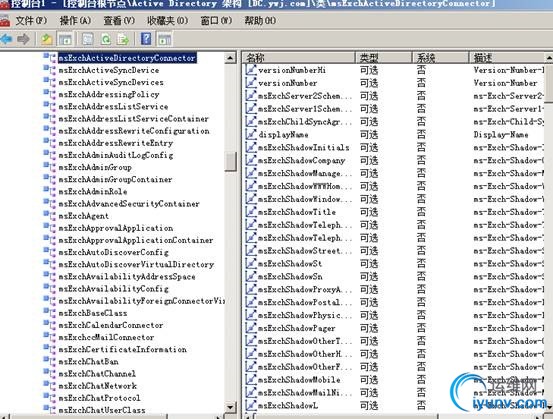Toggle the action pane toolbar icon

(164, 39)
